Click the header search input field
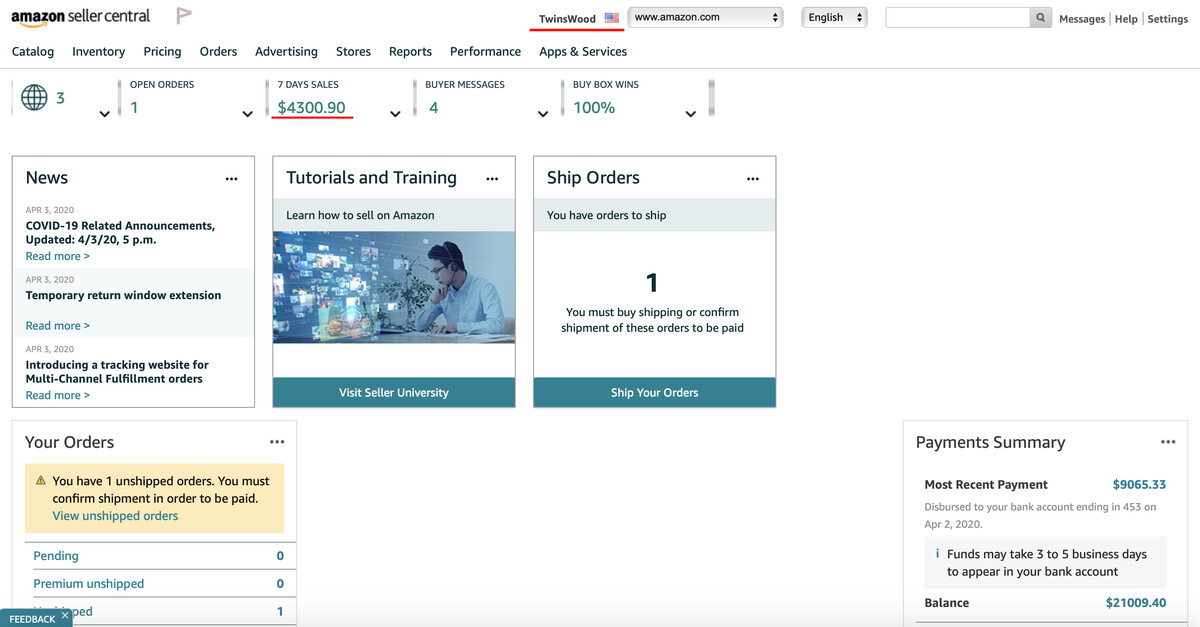 pos(958,18)
